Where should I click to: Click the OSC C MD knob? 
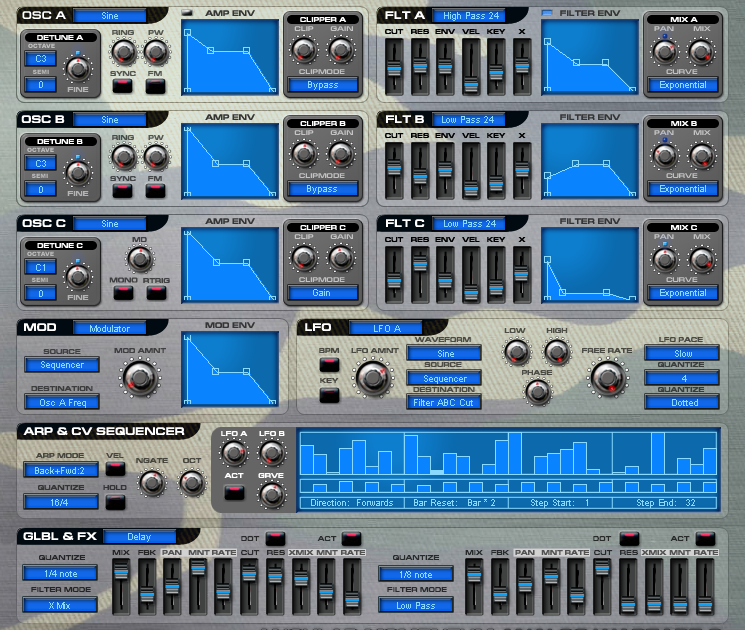[x=140, y=259]
